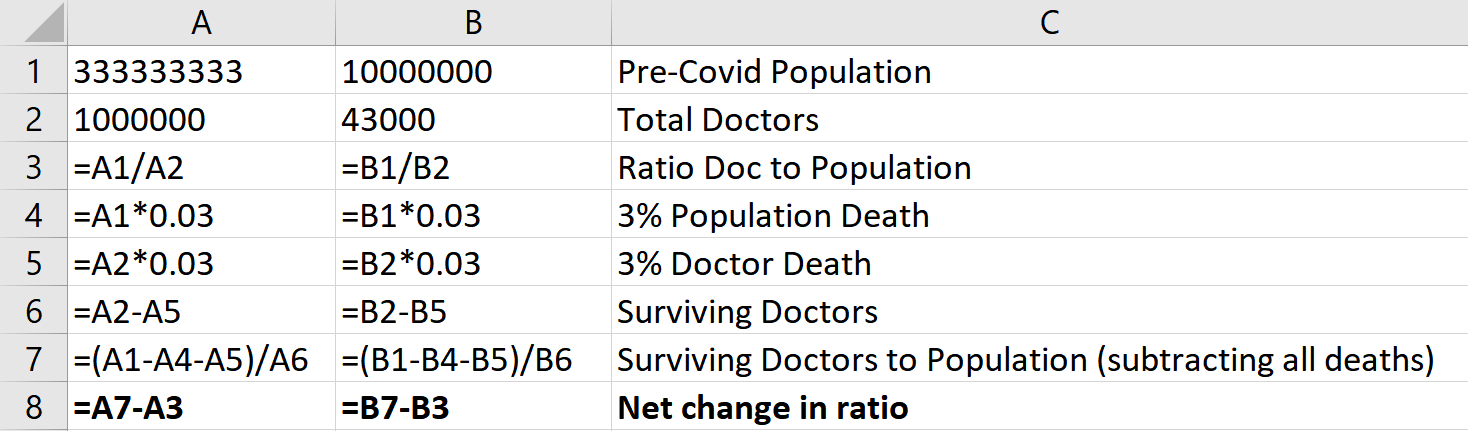Click cell with formula =B2-B5

coord(474,311)
